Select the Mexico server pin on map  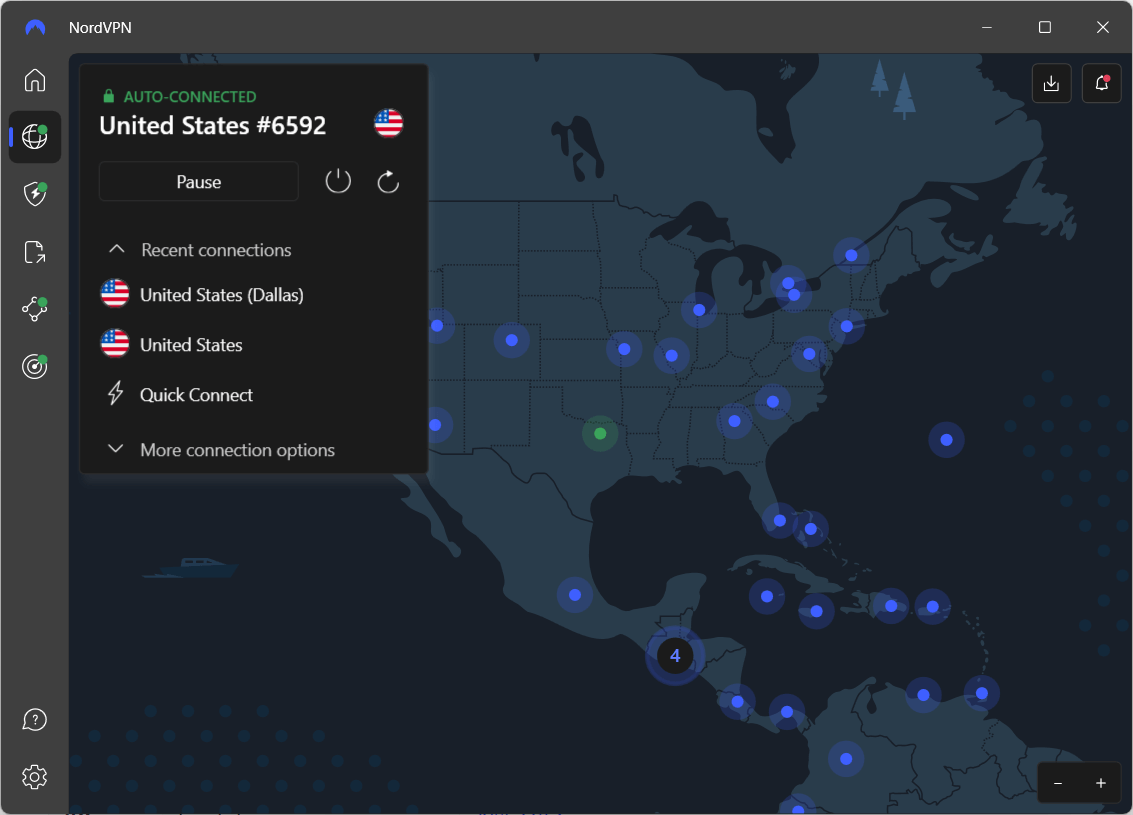(x=575, y=595)
